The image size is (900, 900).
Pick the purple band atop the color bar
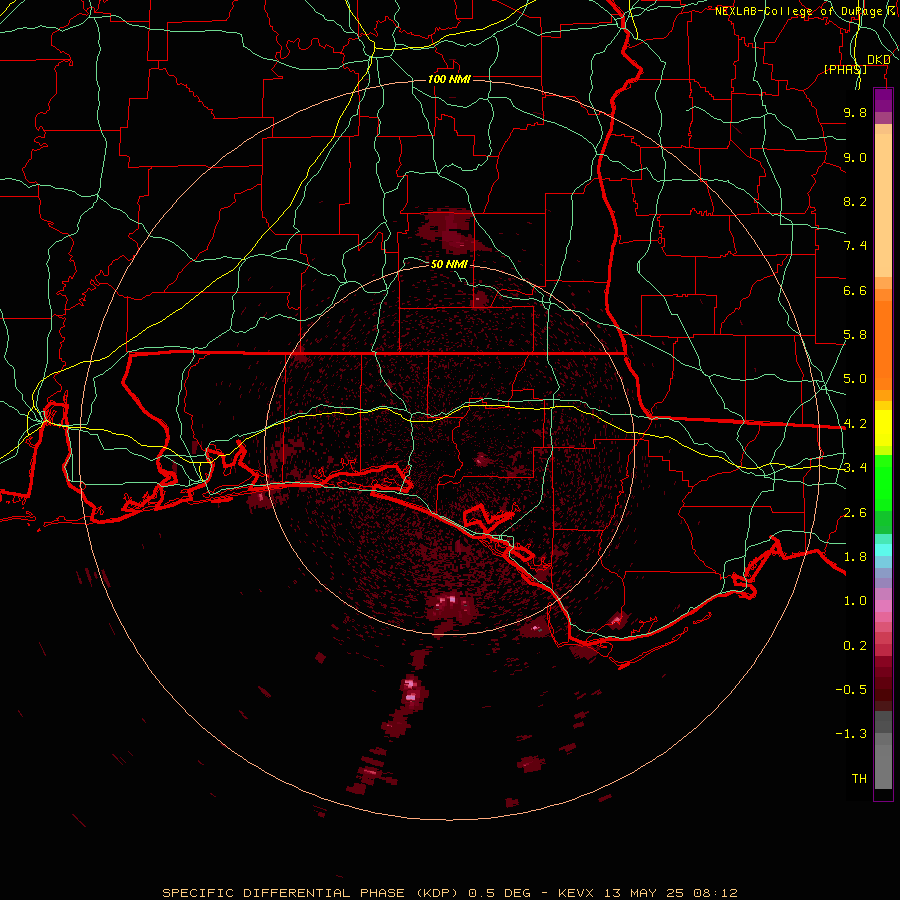pyautogui.click(x=883, y=100)
